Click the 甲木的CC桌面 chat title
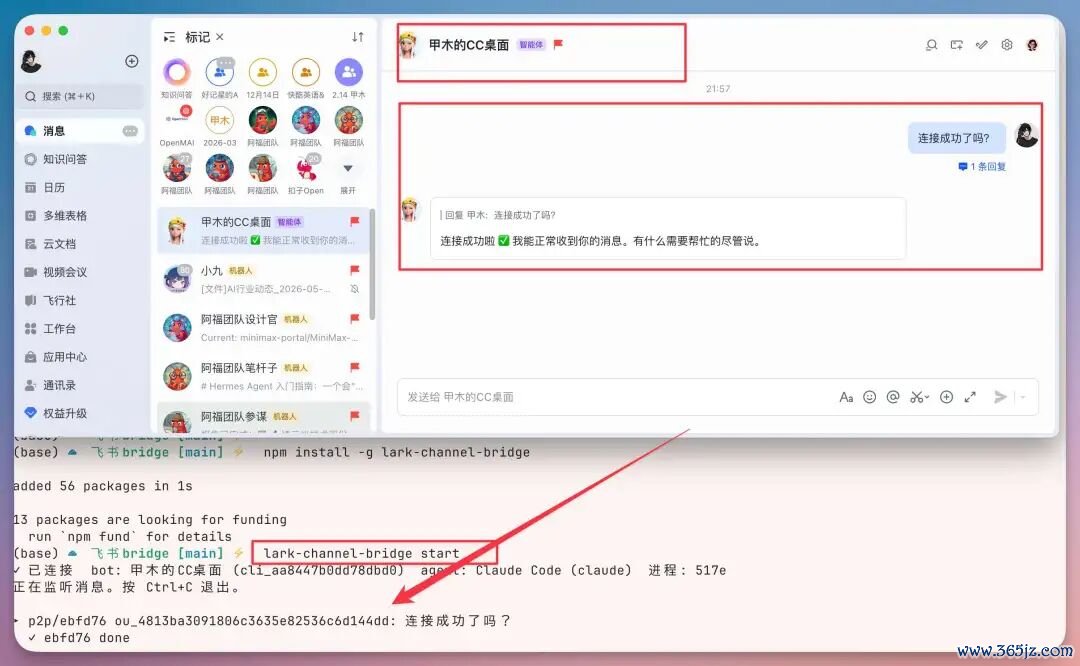The image size is (1080, 666). (x=468, y=45)
